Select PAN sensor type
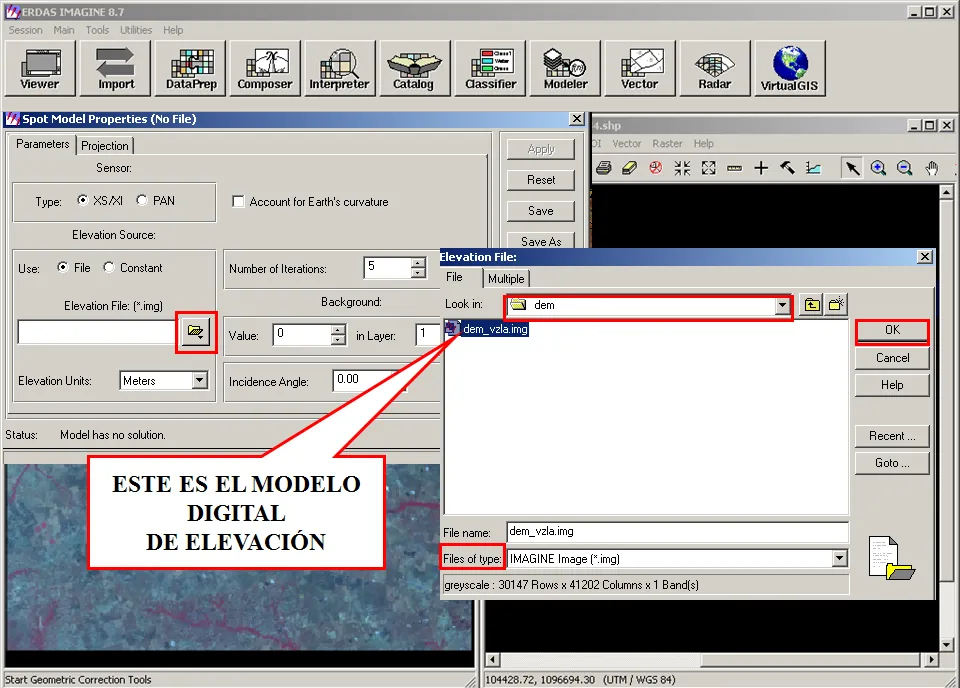The width and height of the screenshot is (960, 688). pyautogui.click(x=142, y=200)
